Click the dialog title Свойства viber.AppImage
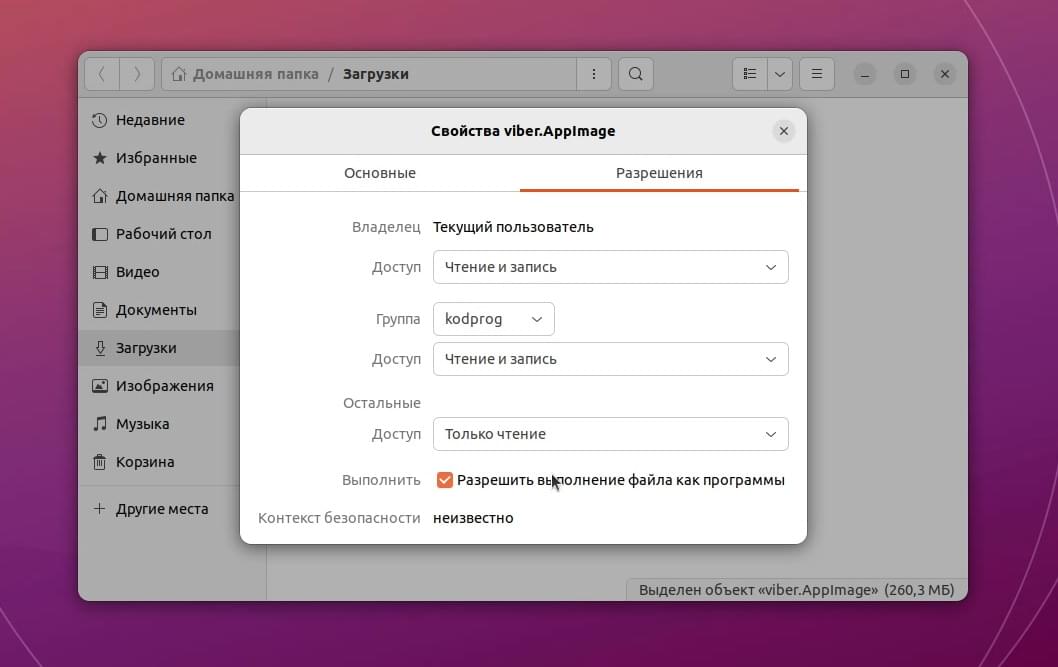 click(x=523, y=131)
